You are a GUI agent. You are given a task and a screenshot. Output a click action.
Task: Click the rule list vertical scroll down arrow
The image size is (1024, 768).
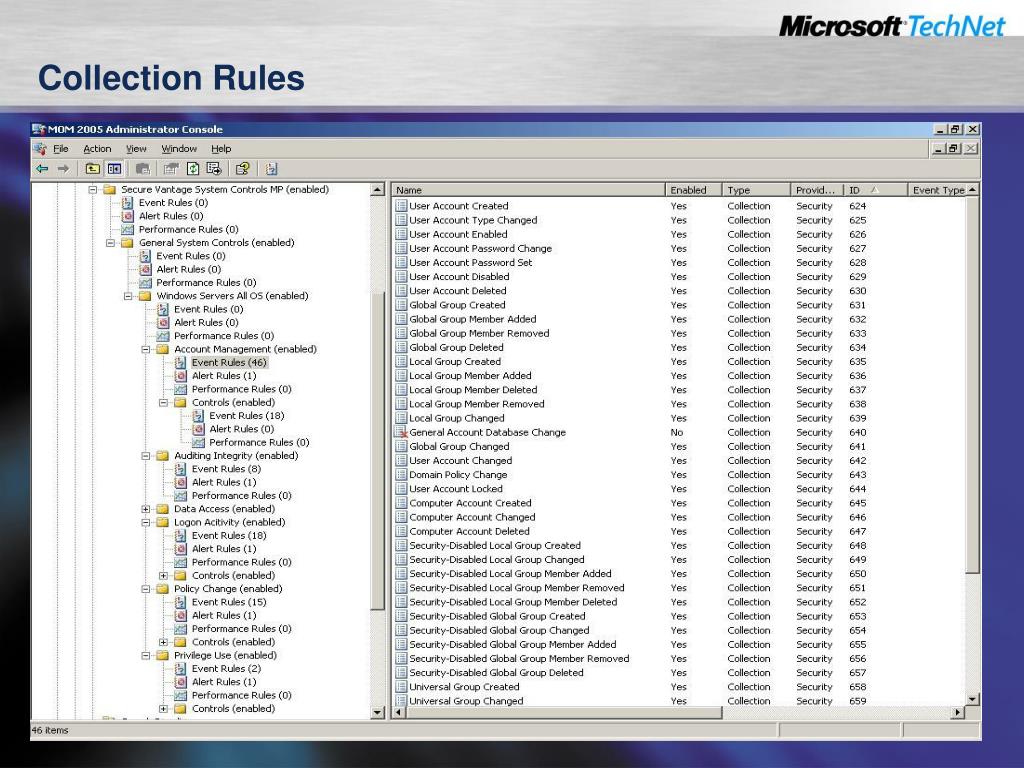(972, 699)
